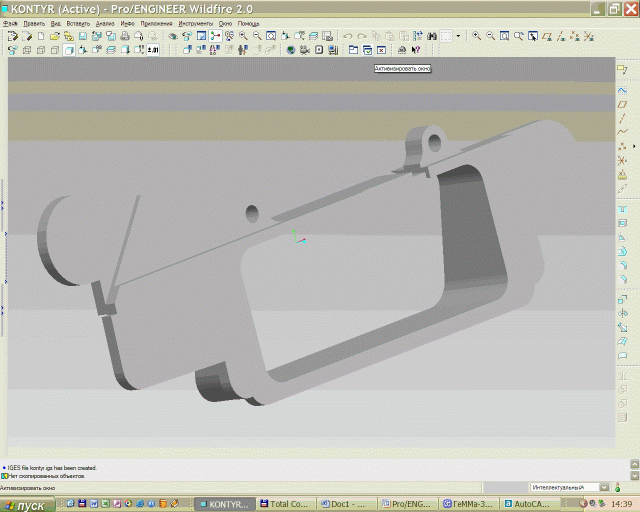This screenshot has width=640, height=512.
Task: Click the ±.01 tolerance display icon
Action: [x=153, y=50]
